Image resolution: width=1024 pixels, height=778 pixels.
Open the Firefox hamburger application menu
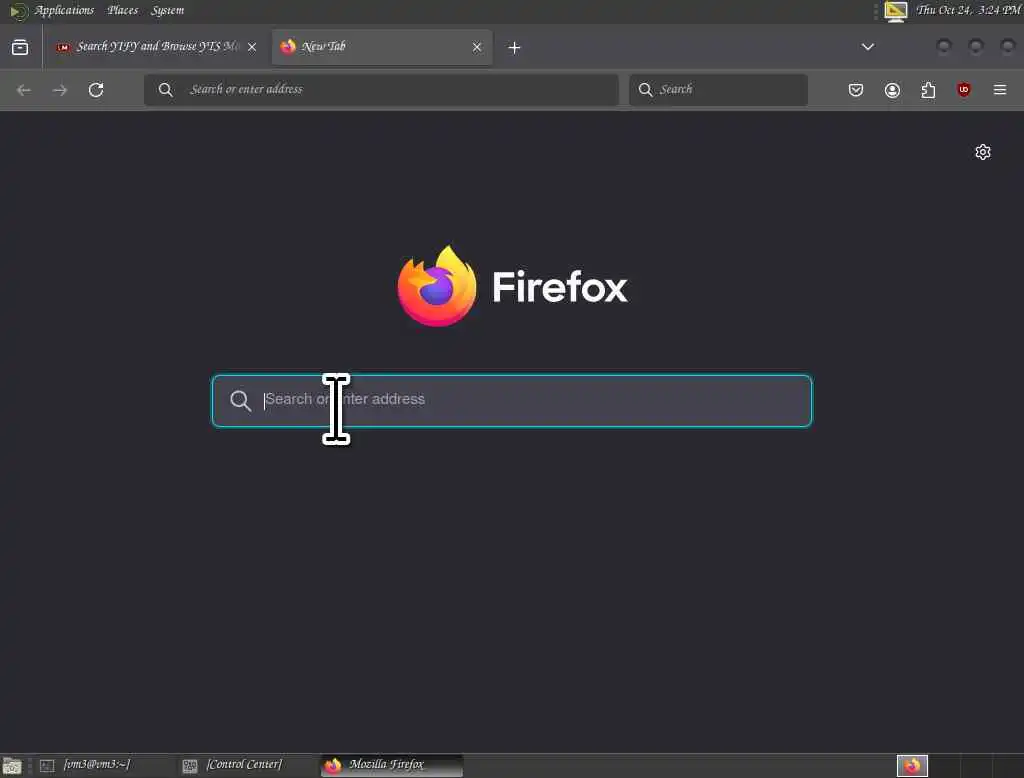(1000, 89)
